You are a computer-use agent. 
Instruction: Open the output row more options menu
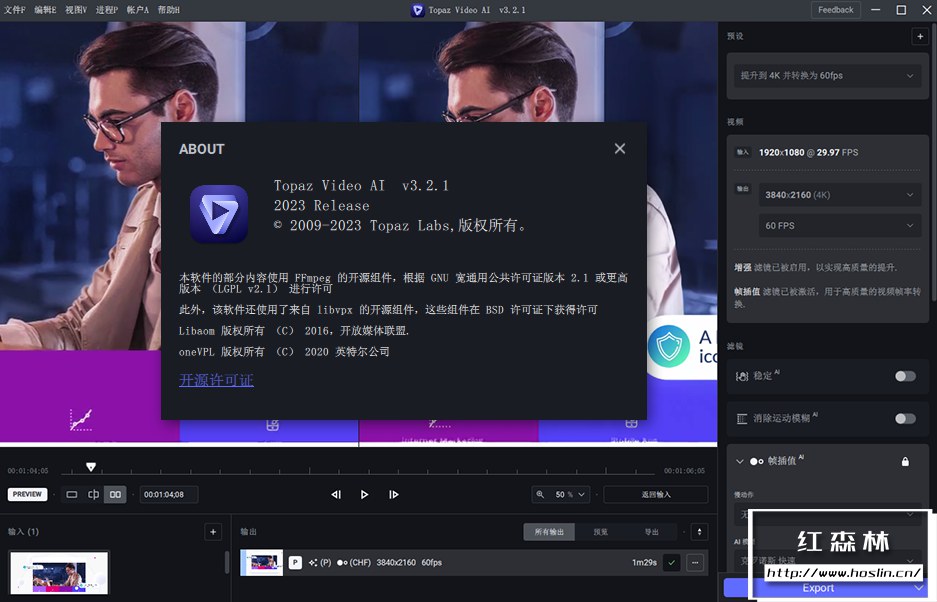[x=695, y=563]
